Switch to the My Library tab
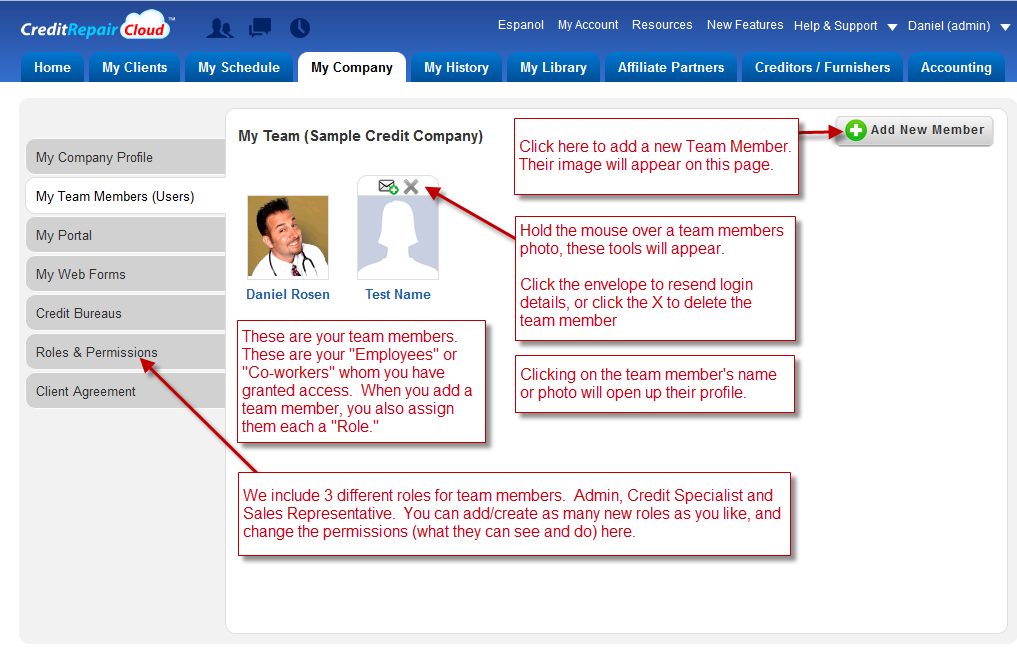This screenshot has height=649, width=1017. click(553, 67)
